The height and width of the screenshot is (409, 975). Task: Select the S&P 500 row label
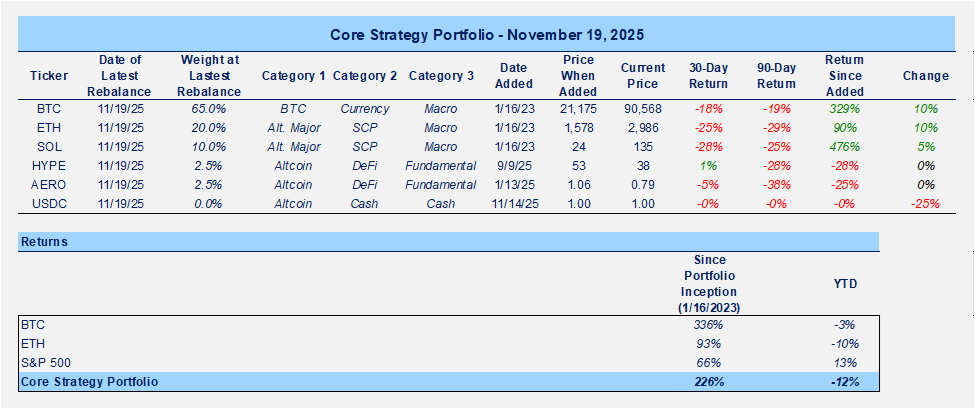click(x=42, y=362)
